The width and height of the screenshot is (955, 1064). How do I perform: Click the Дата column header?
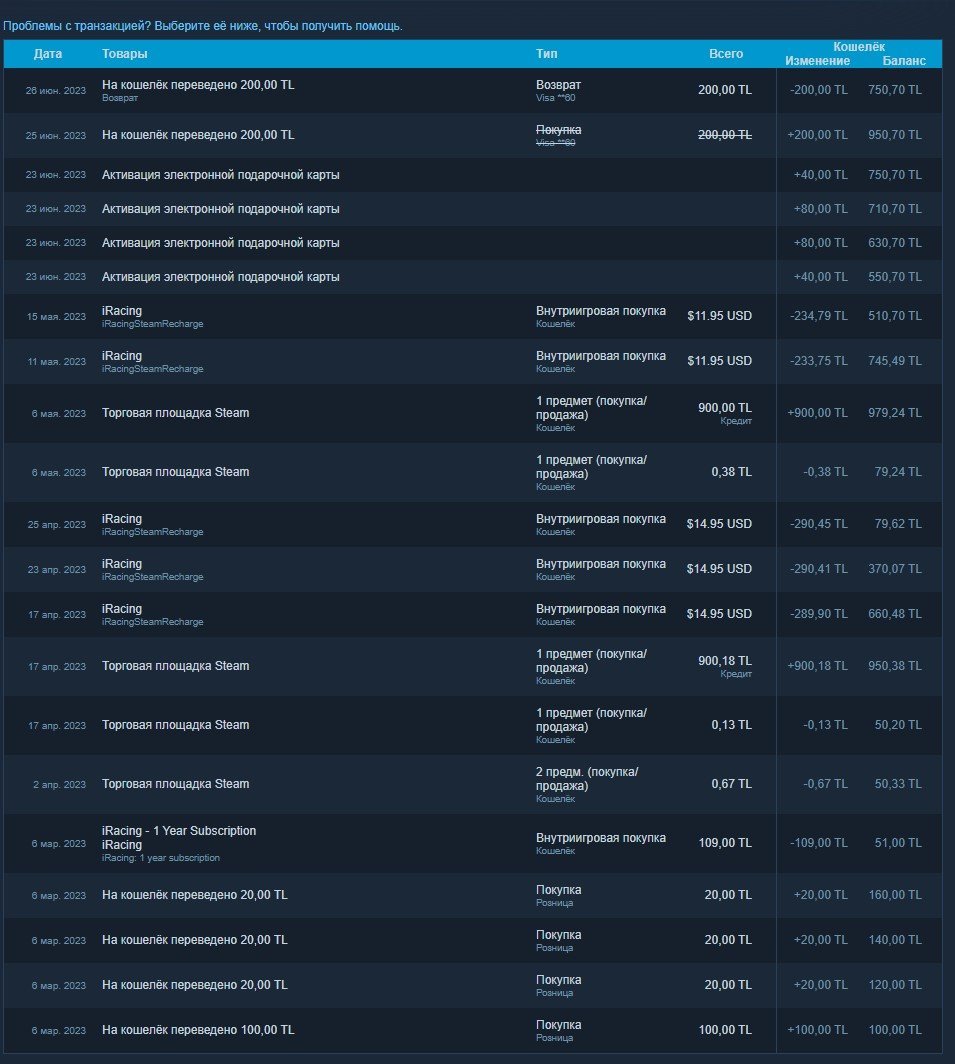click(x=48, y=54)
